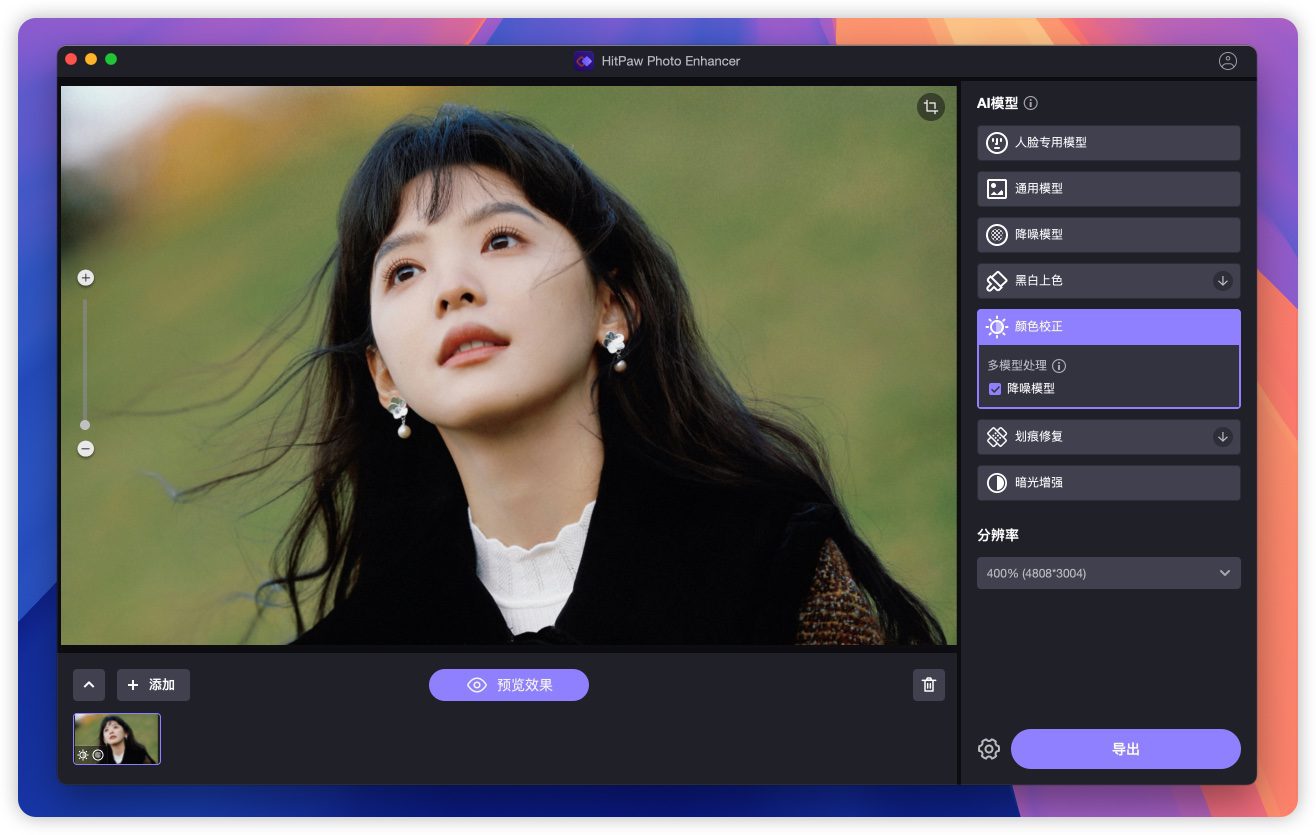Image resolution: width=1316 pixels, height=835 pixels.
Task: Select the 暗光增强 low-light model
Action: [1108, 483]
